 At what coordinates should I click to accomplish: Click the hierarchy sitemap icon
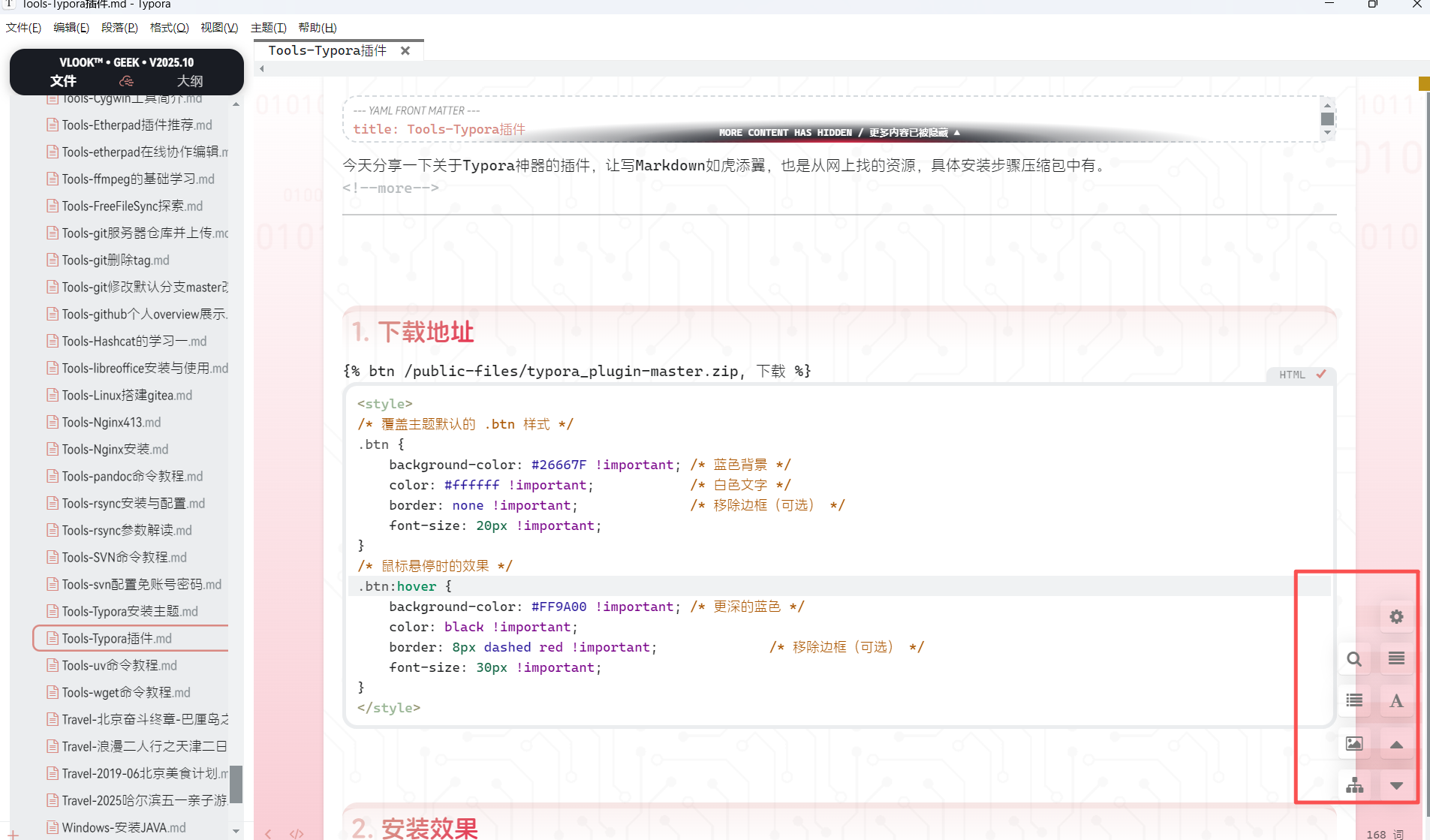(x=1354, y=785)
